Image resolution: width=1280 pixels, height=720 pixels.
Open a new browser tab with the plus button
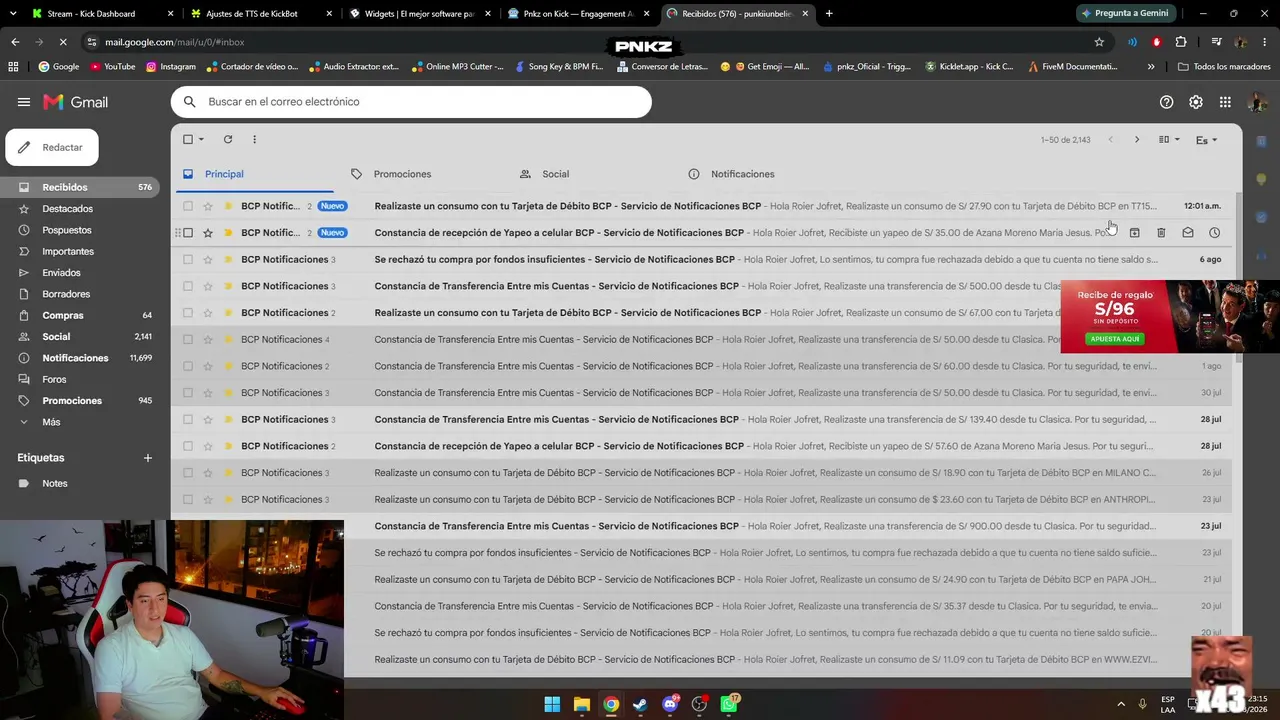[829, 14]
